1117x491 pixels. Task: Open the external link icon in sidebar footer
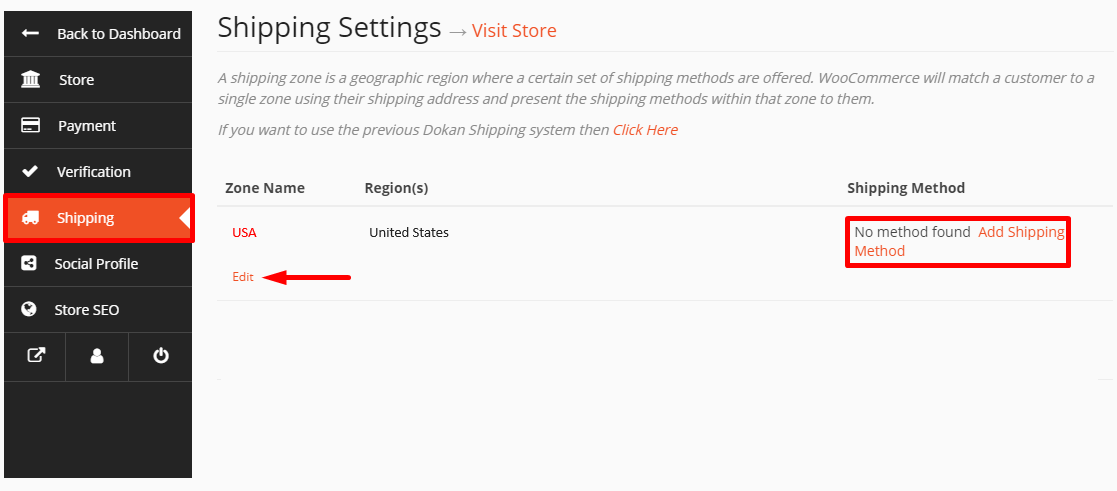[x=36, y=356]
